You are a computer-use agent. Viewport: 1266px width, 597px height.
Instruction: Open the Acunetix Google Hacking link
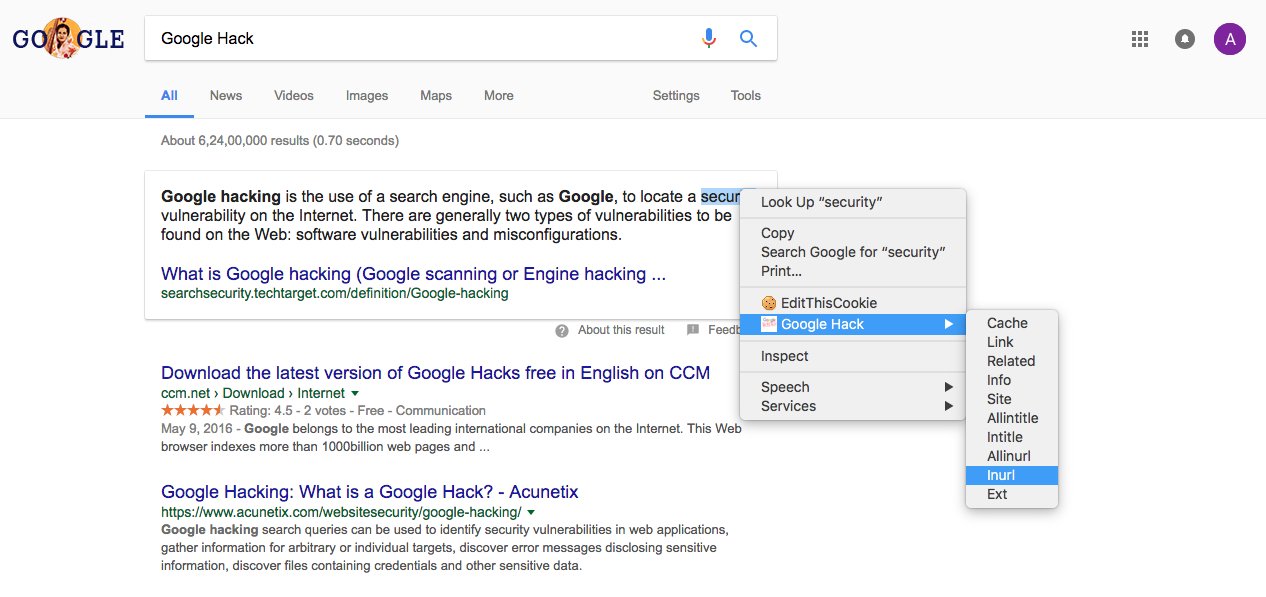[x=370, y=492]
